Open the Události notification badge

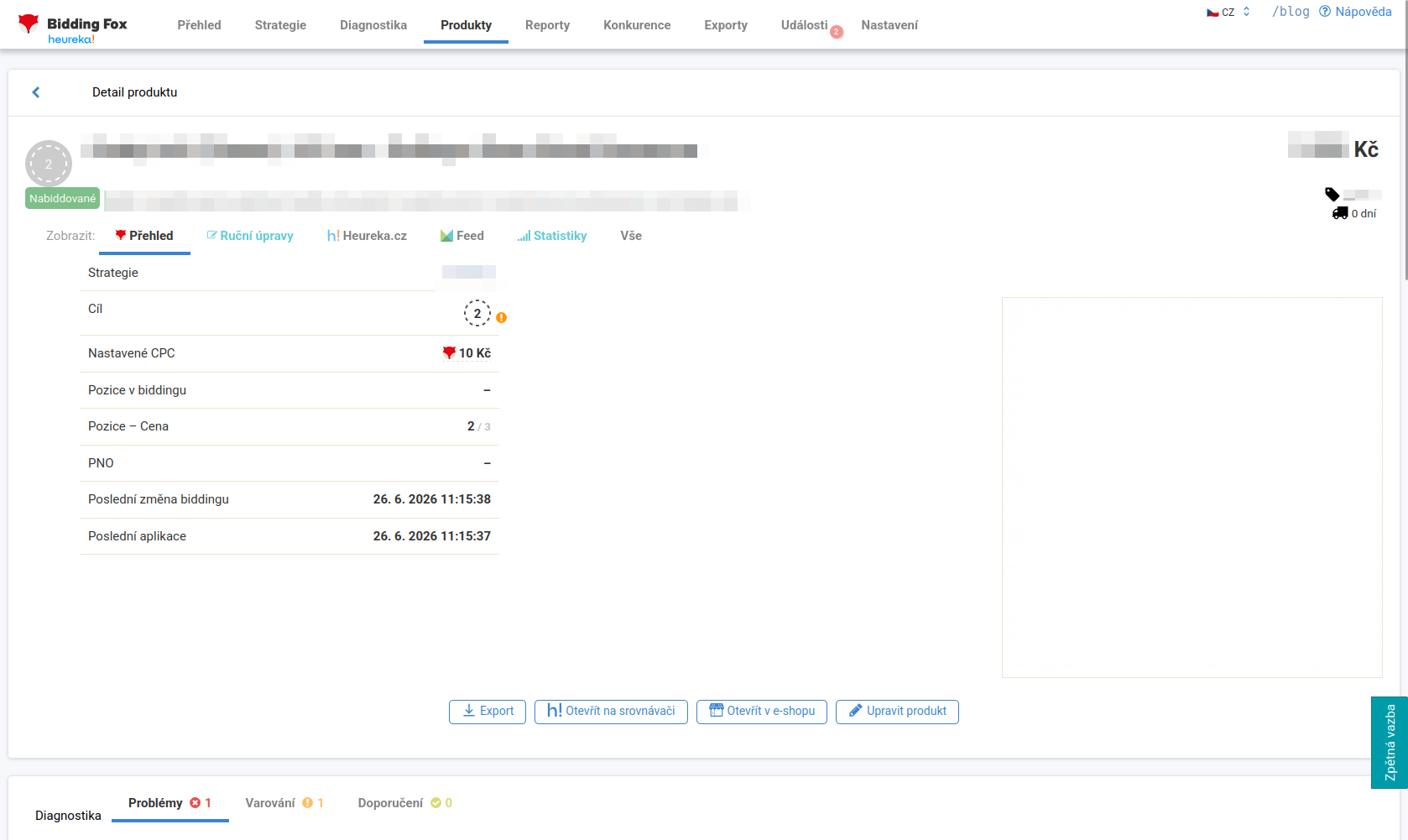pyautogui.click(x=836, y=32)
